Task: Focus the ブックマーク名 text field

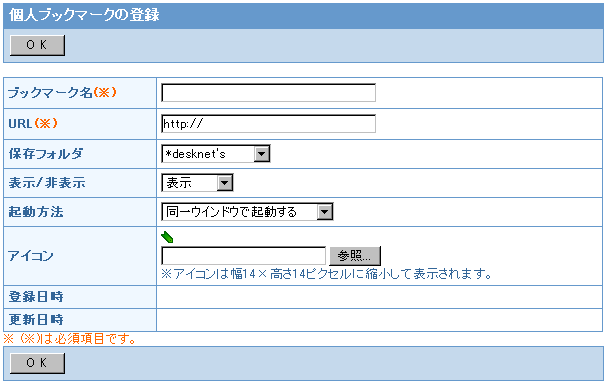Action: click(269, 93)
